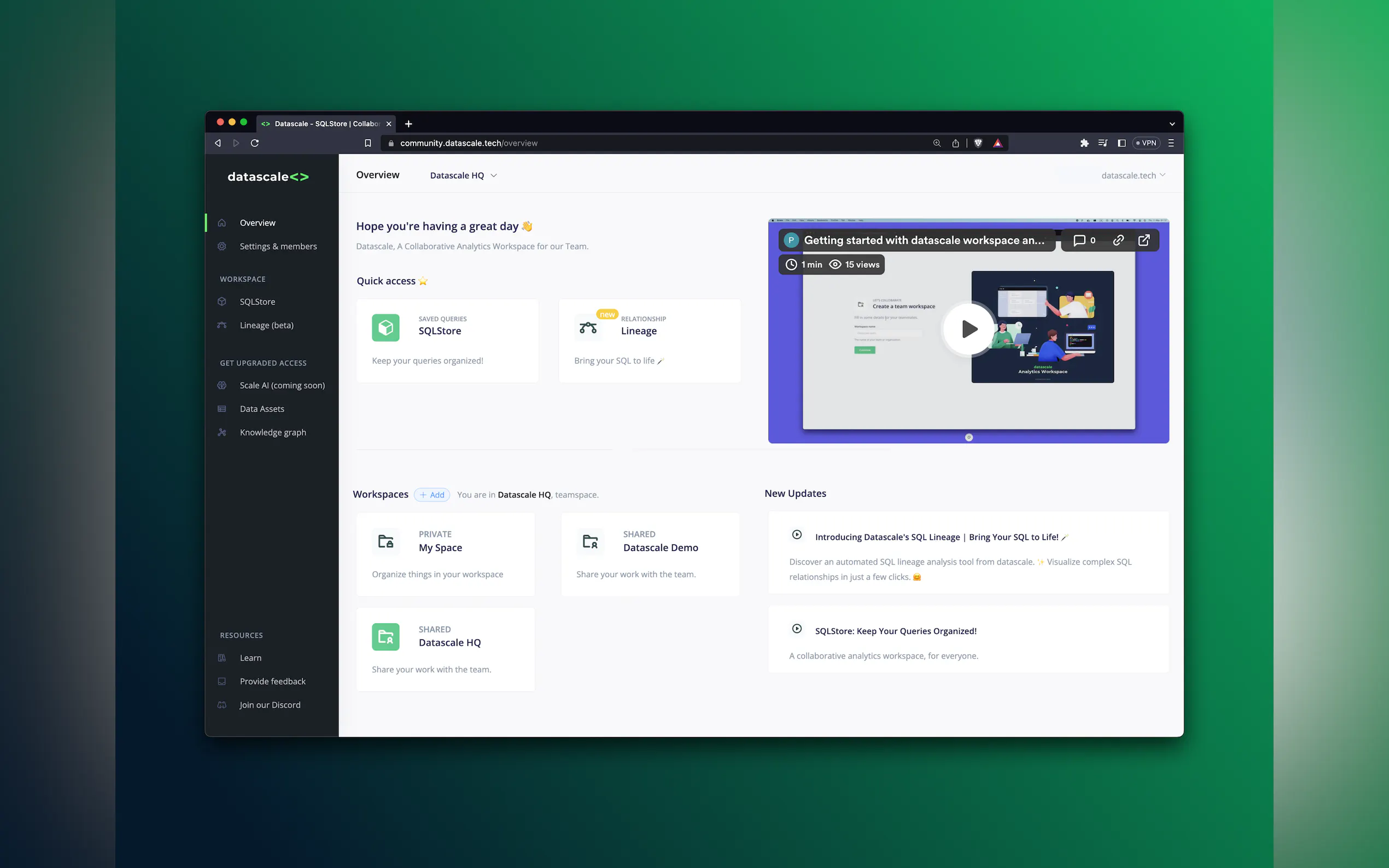
Task: Click the browser extensions puzzle icon
Action: (x=1084, y=143)
